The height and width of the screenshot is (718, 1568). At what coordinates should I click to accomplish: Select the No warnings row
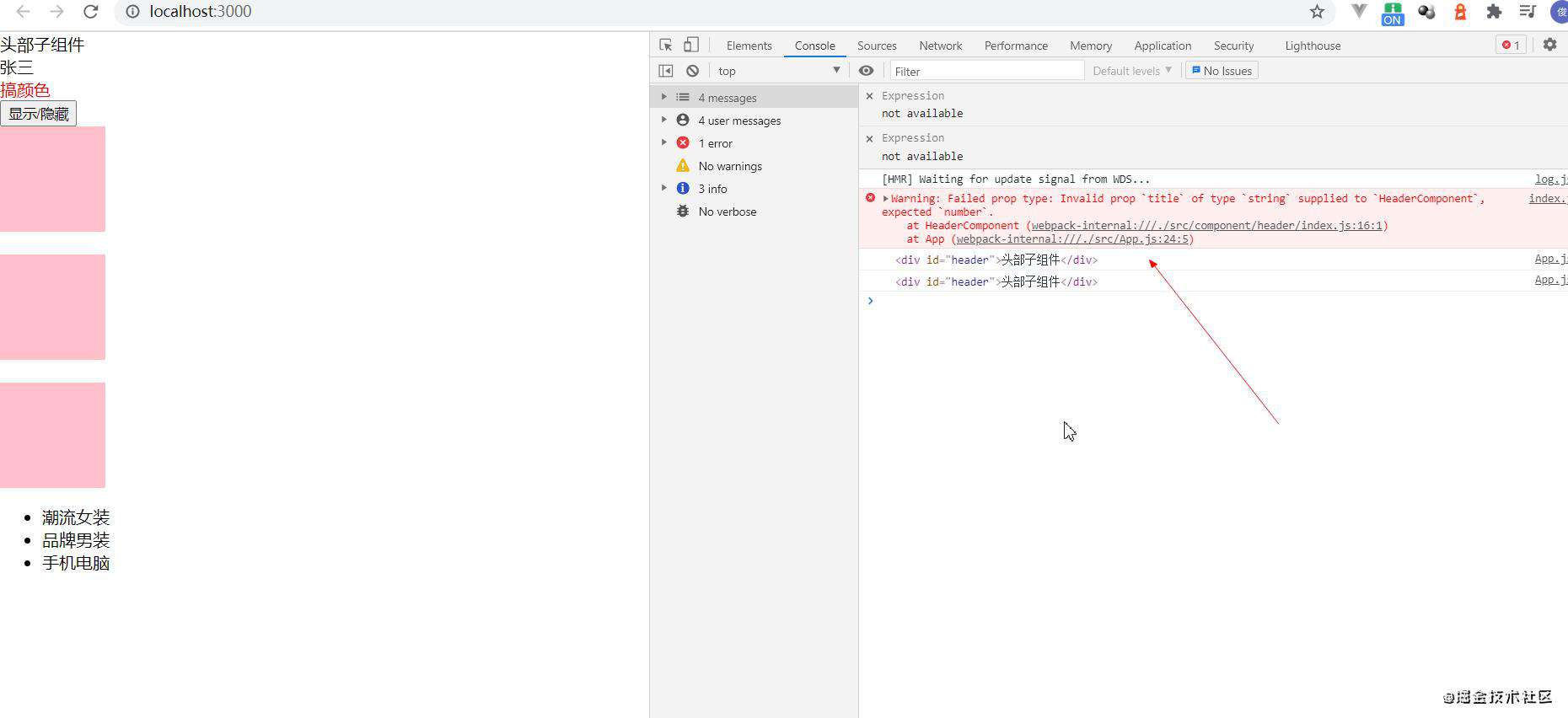754,166
